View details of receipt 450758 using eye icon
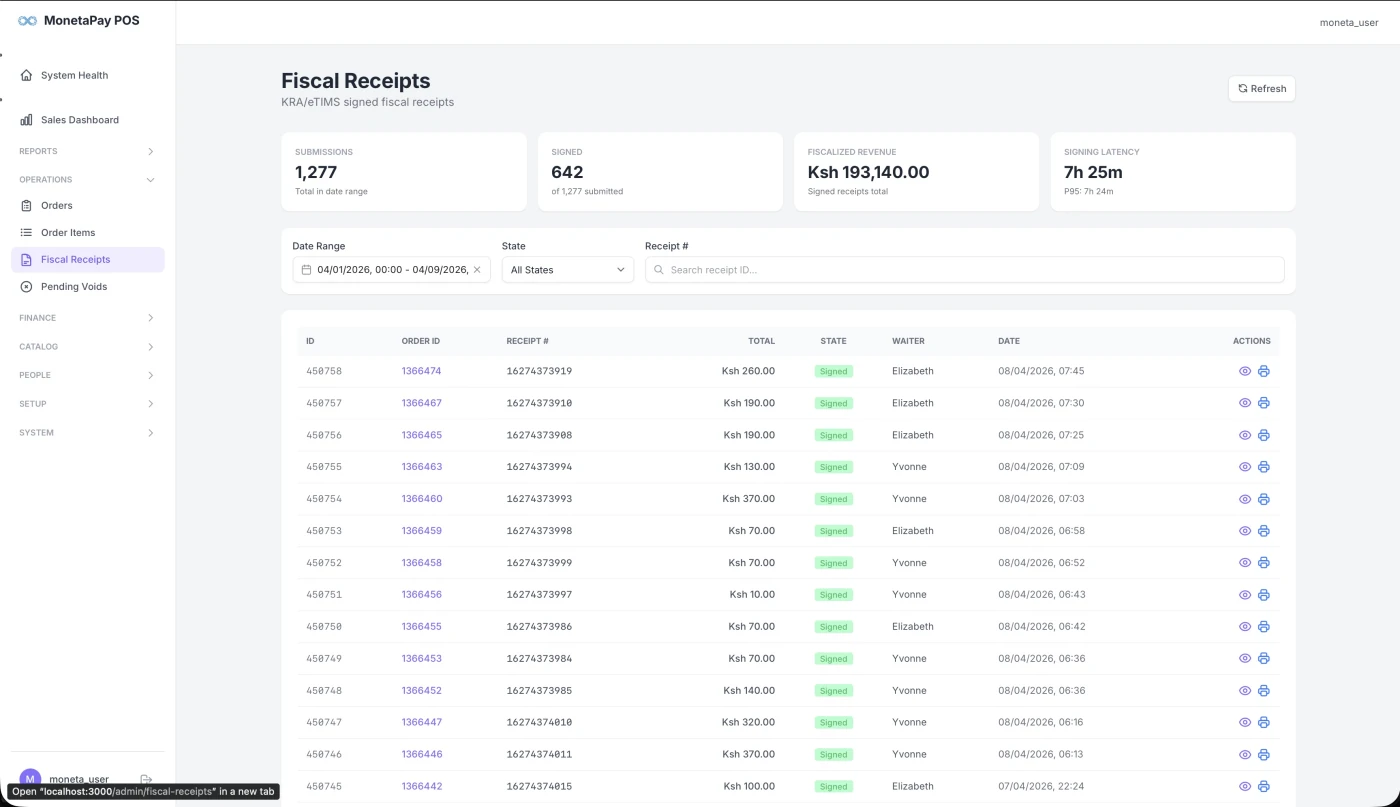The image size is (1400, 807). (x=1245, y=371)
